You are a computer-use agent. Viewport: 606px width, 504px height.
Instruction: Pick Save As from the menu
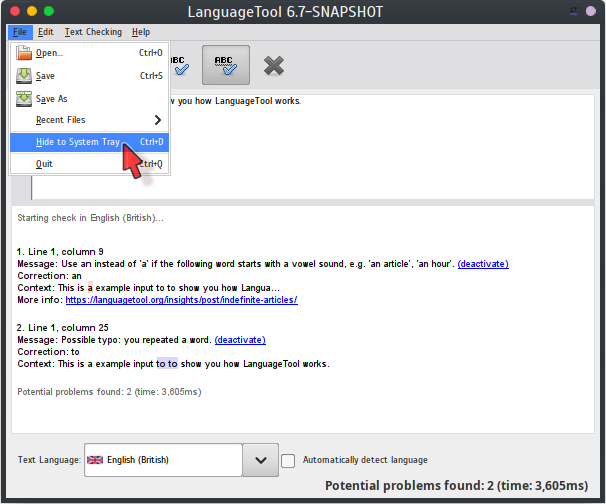[x=90, y=99]
